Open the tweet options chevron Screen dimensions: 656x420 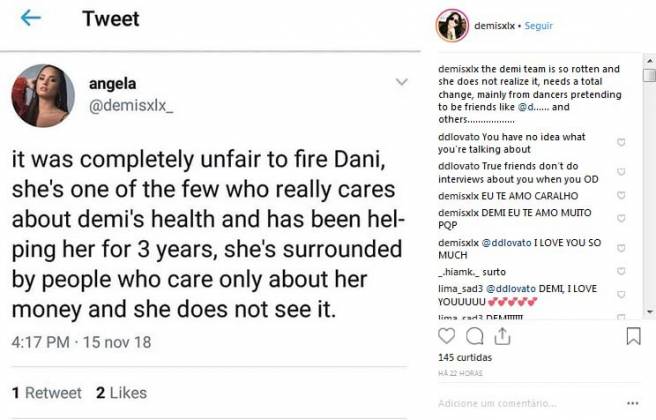tap(402, 82)
